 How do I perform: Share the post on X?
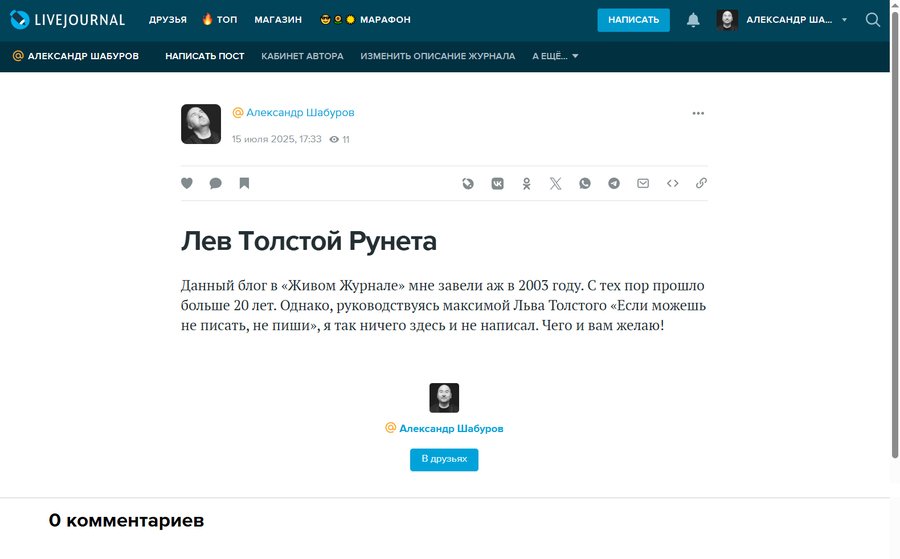coord(555,183)
